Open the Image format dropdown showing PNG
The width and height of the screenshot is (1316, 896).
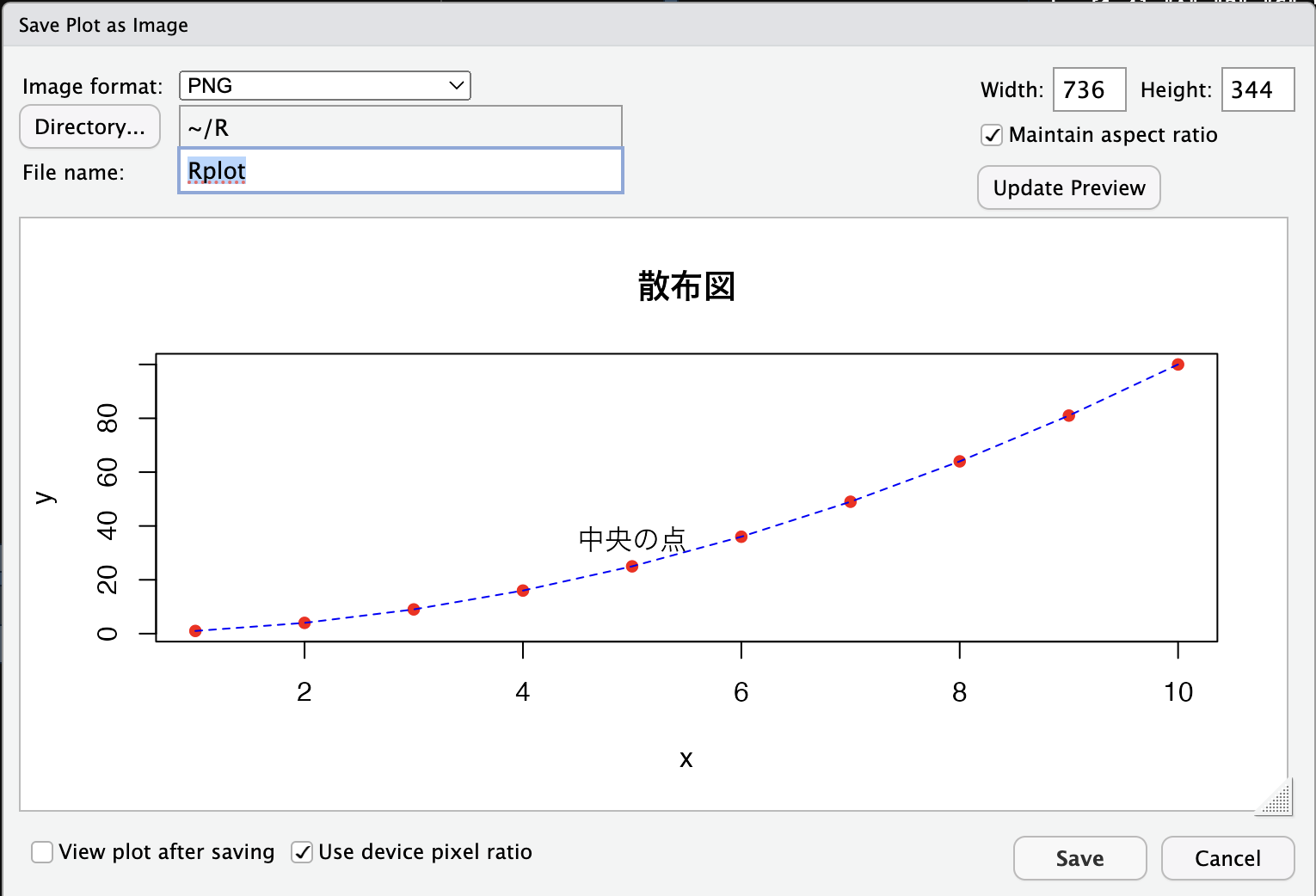[324, 85]
